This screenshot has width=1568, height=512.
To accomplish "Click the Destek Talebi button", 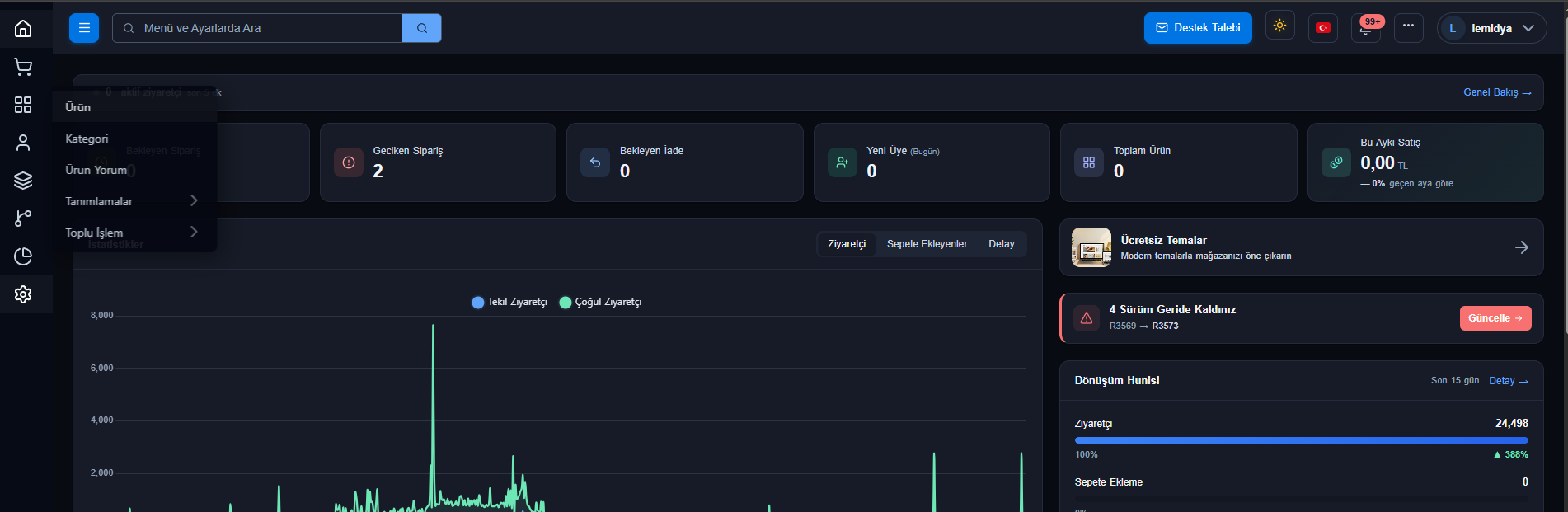I will coord(1198,28).
